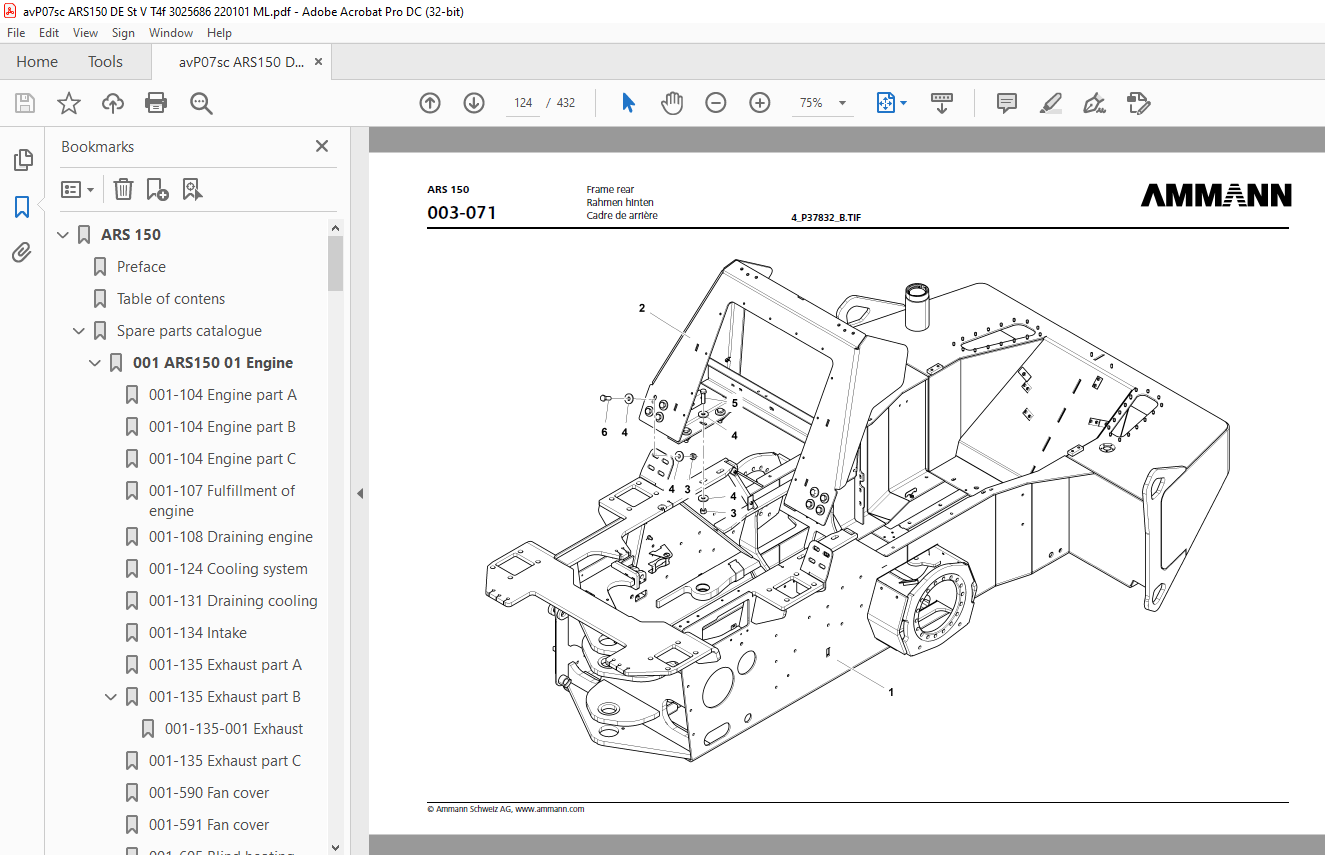Go to the next page using the down arrow
Viewport: 1325px width, 855px height.
(x=474, y=103)
